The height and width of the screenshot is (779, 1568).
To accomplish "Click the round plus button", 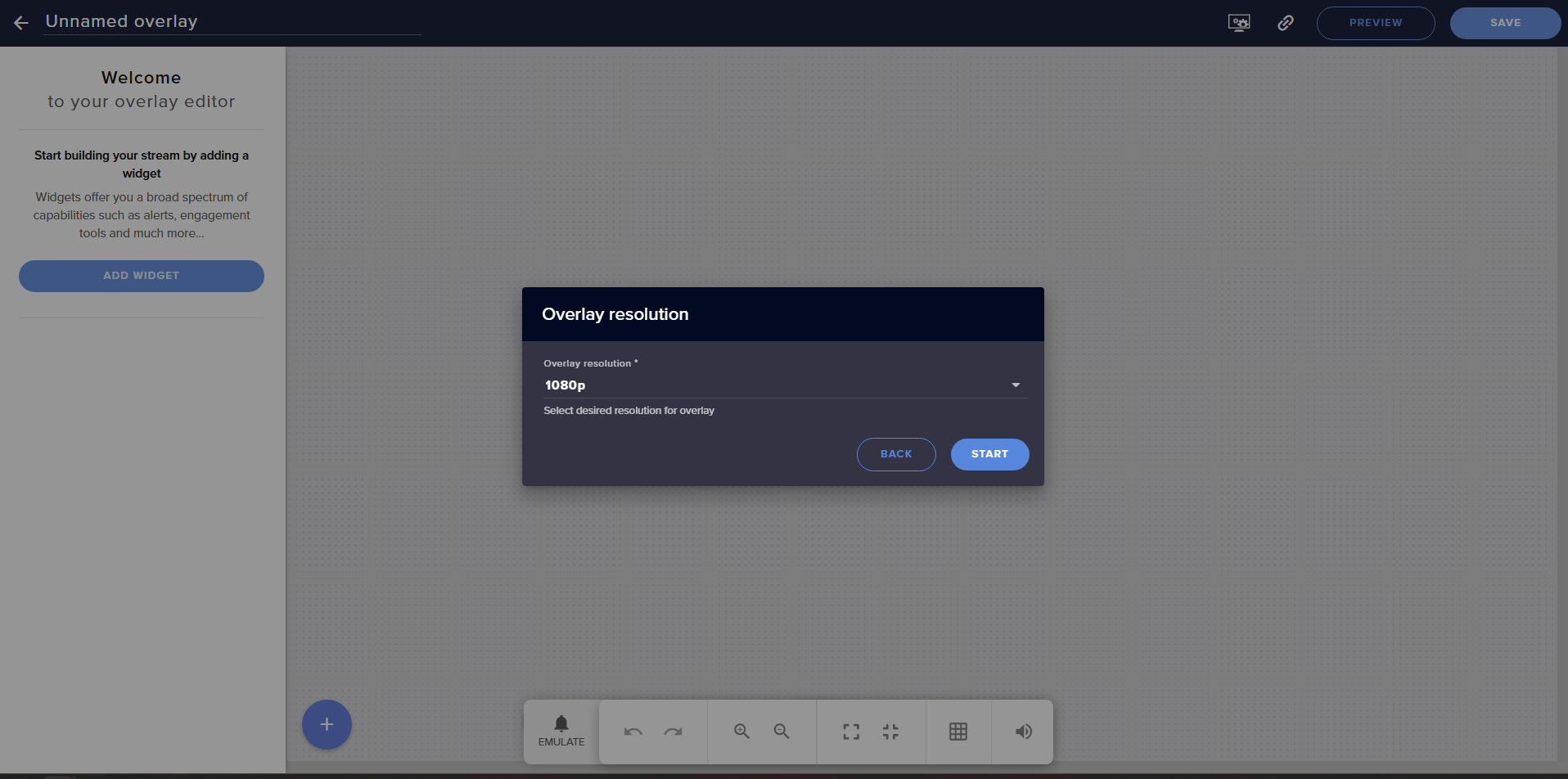I will [x=327, y=724].
